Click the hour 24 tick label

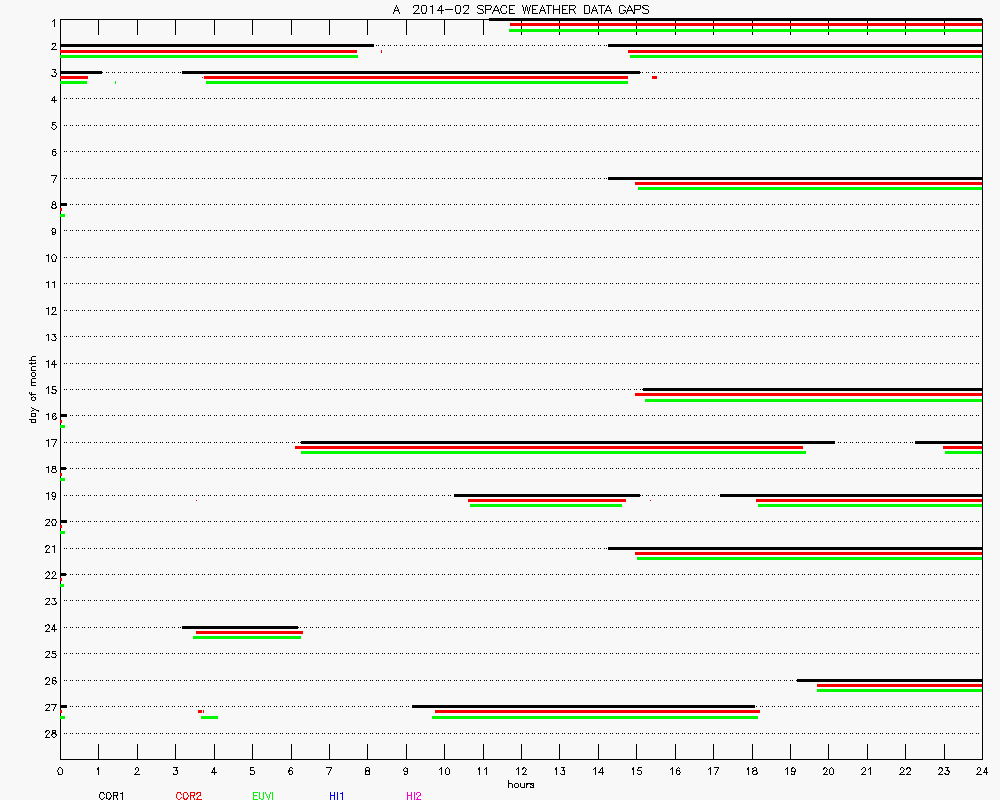[x=982, y=772]
